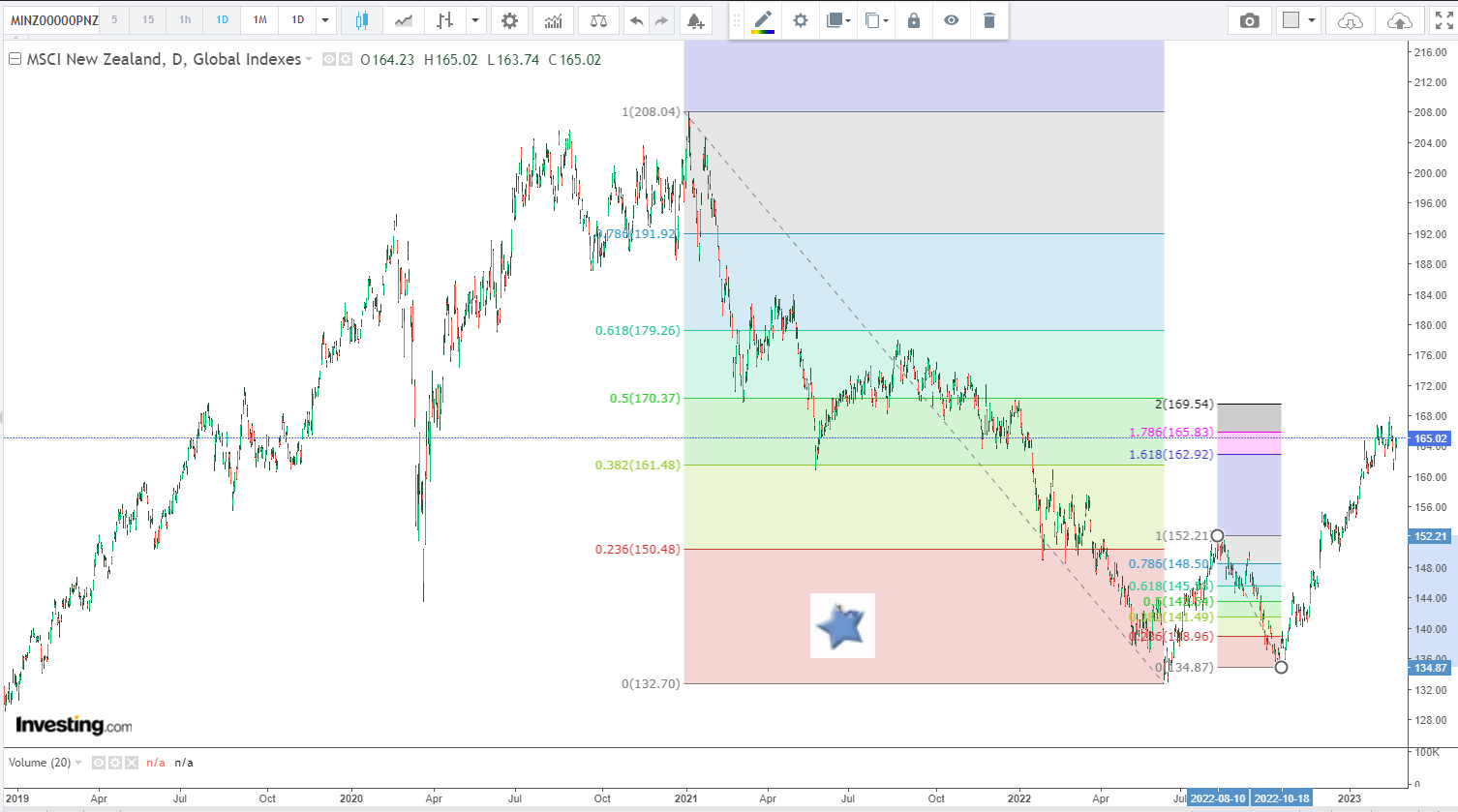Click the 2022-08-10 date marker
Image resolution: width=1458 pixels, height=812 pixels.
[x=1218, y=798]
